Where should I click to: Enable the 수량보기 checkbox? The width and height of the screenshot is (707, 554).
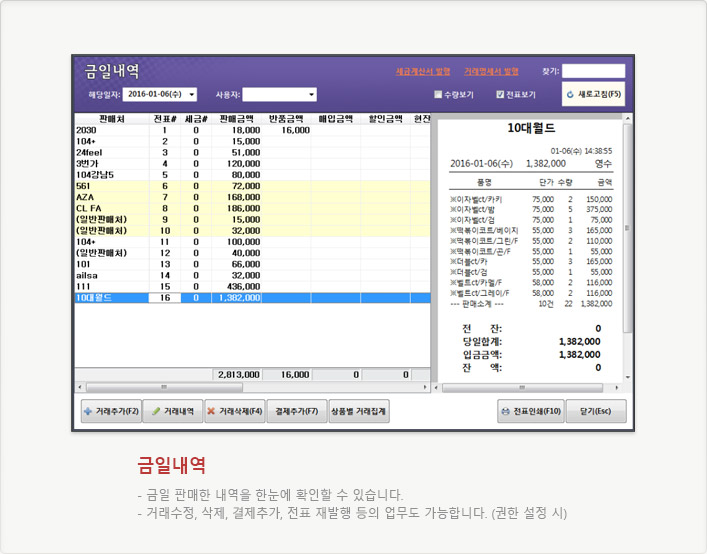tap(437, 94)
